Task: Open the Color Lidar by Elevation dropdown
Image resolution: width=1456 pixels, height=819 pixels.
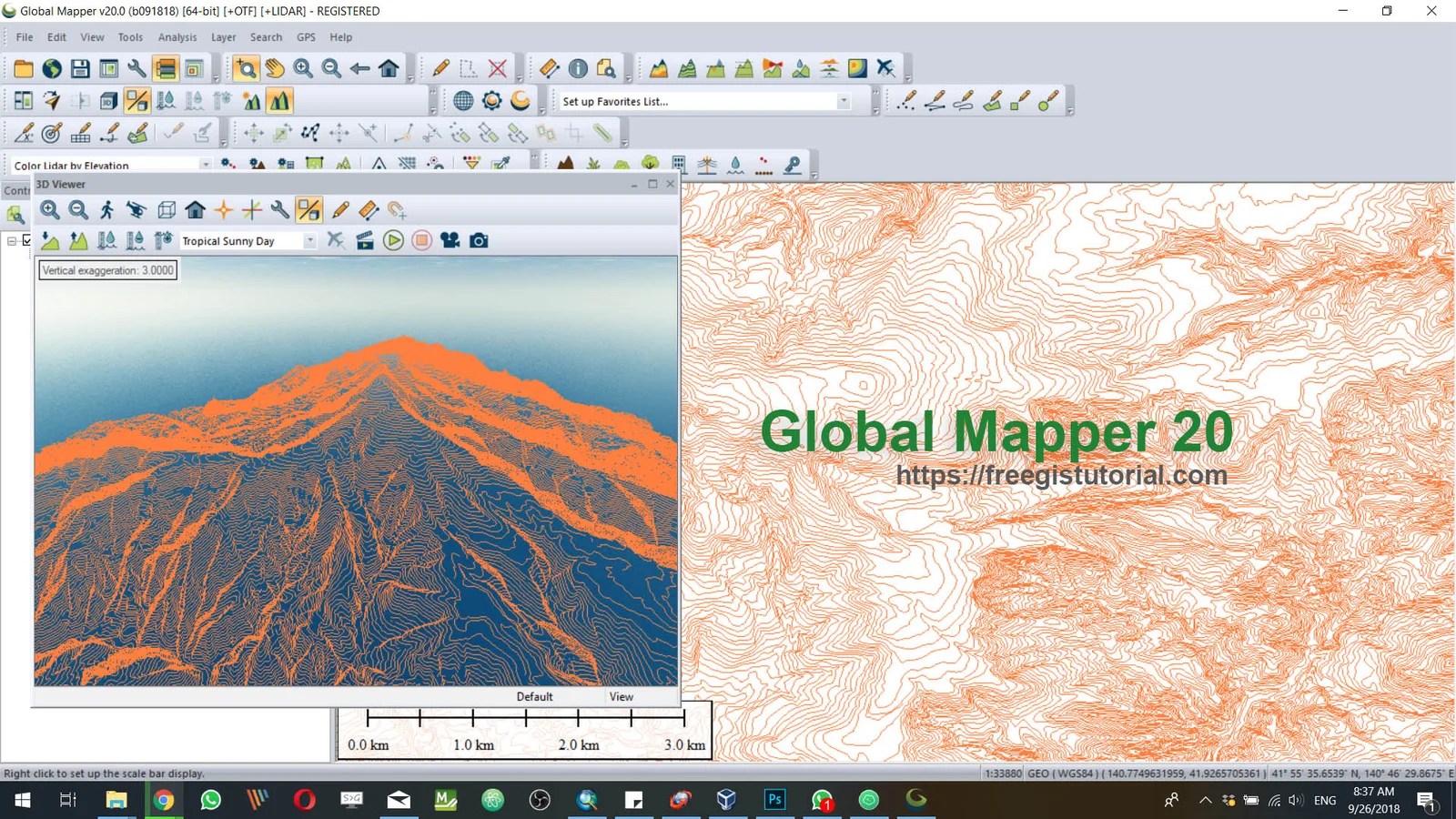Action: coord(206,165)
